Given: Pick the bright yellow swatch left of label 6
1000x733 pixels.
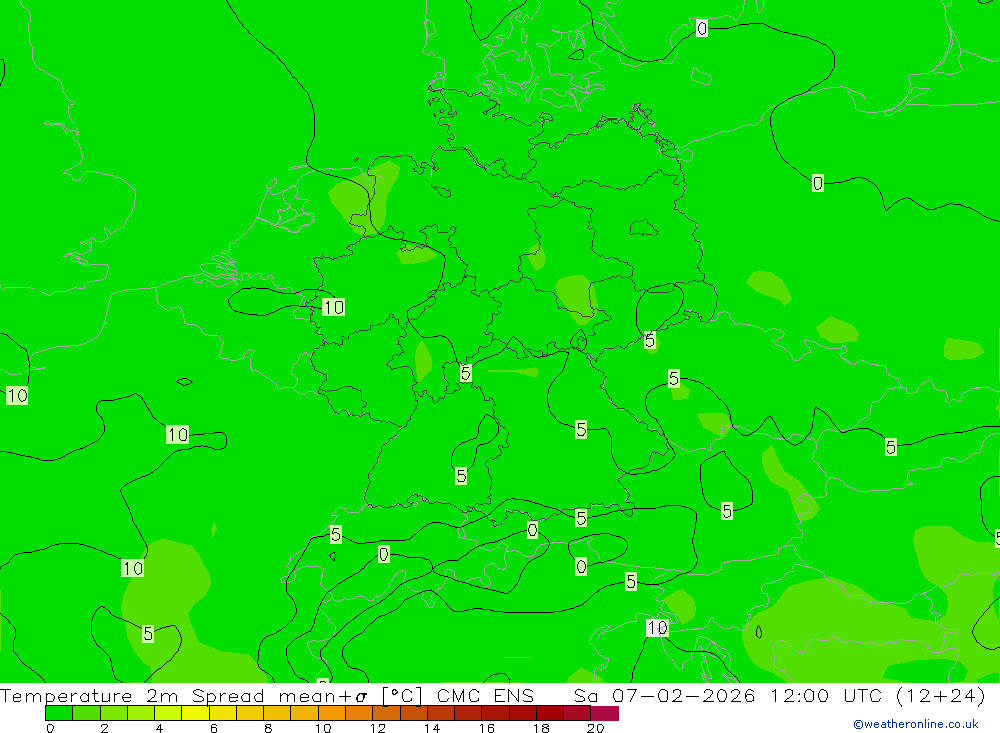Looking at the screenshot, I should pyautogui.click(x=195, y=713).
